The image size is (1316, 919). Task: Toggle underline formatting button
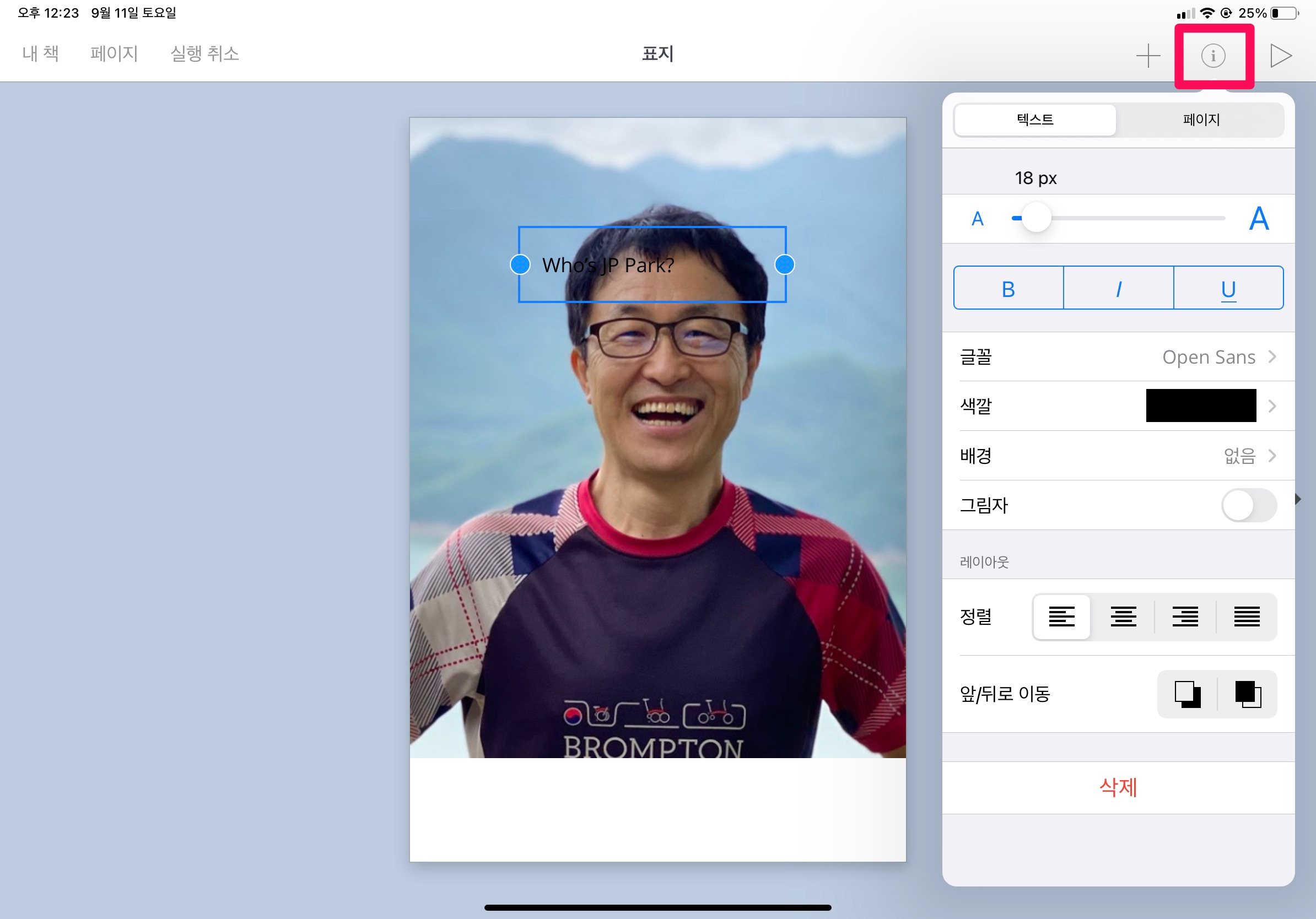click(x=1228, y=288)
